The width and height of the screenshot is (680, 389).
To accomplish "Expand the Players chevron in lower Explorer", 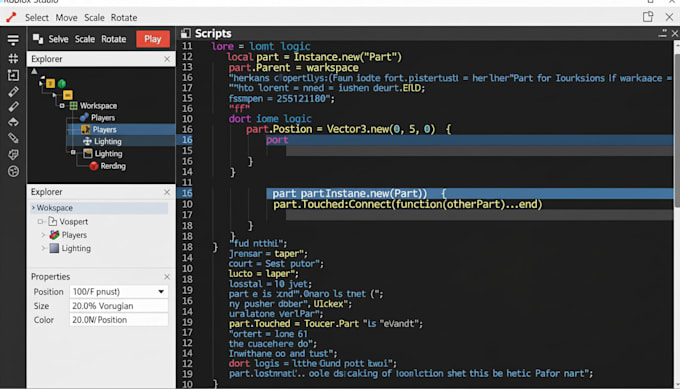I will pos(43,235).
